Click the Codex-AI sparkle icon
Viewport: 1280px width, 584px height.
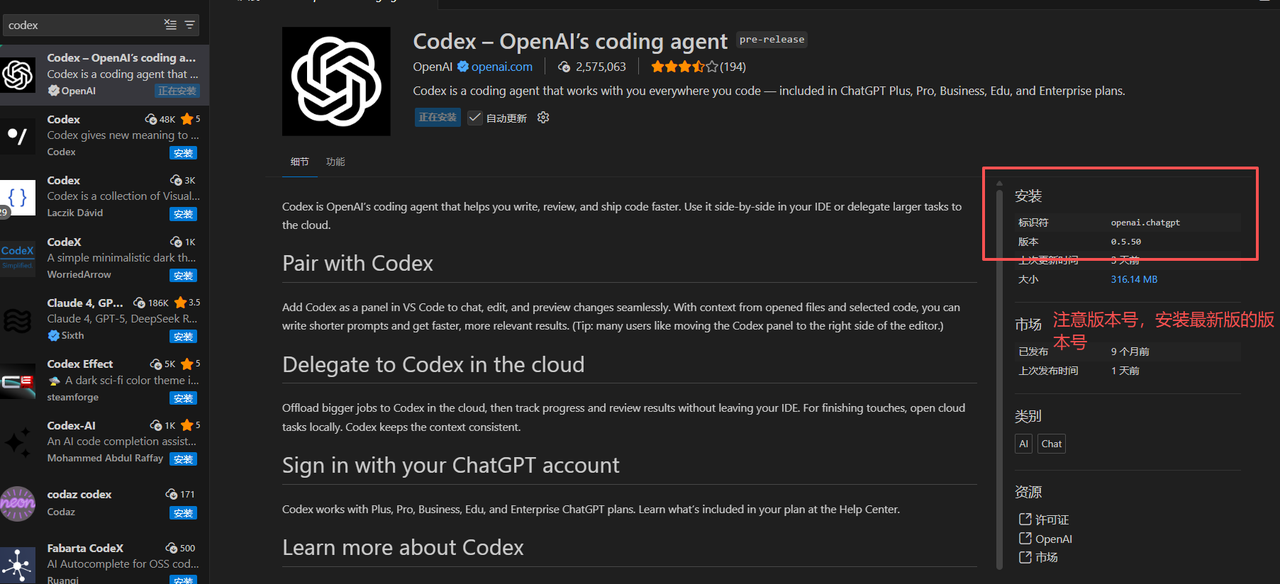(18, 442)
